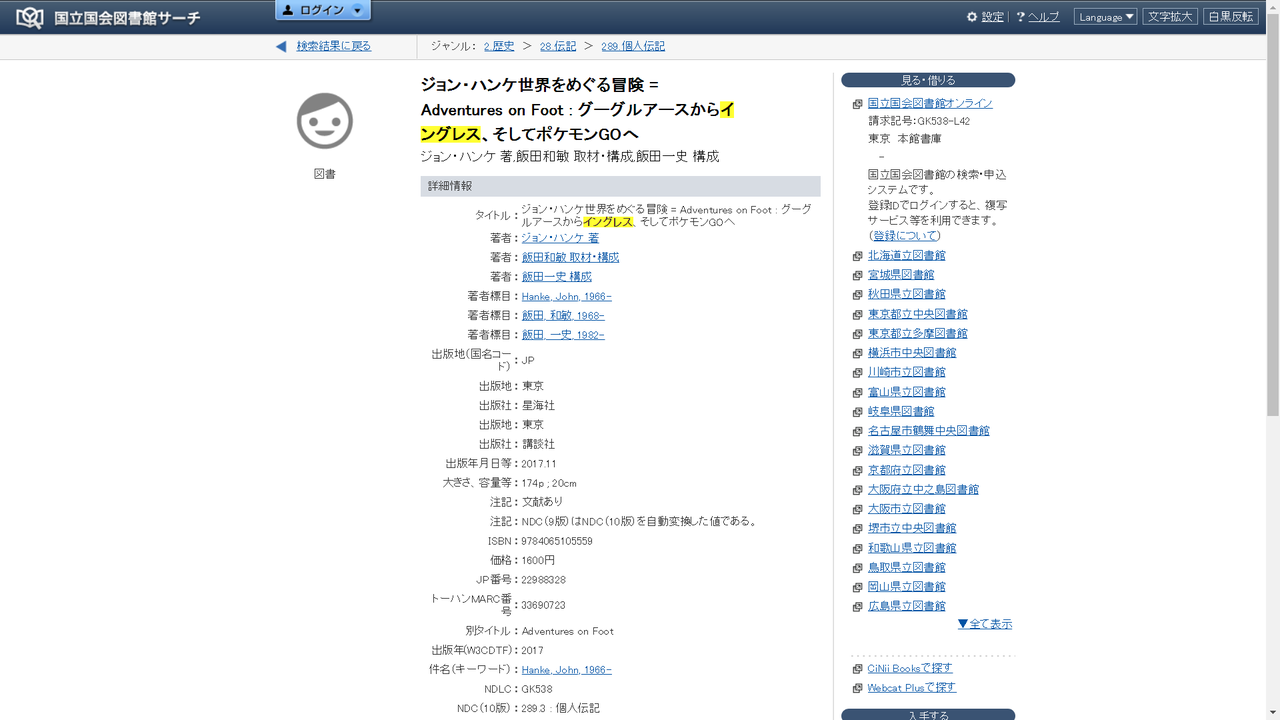Open 名古屋市鶴舞中央図書館 library link
1280x720 pixels.
coord(929,431)
